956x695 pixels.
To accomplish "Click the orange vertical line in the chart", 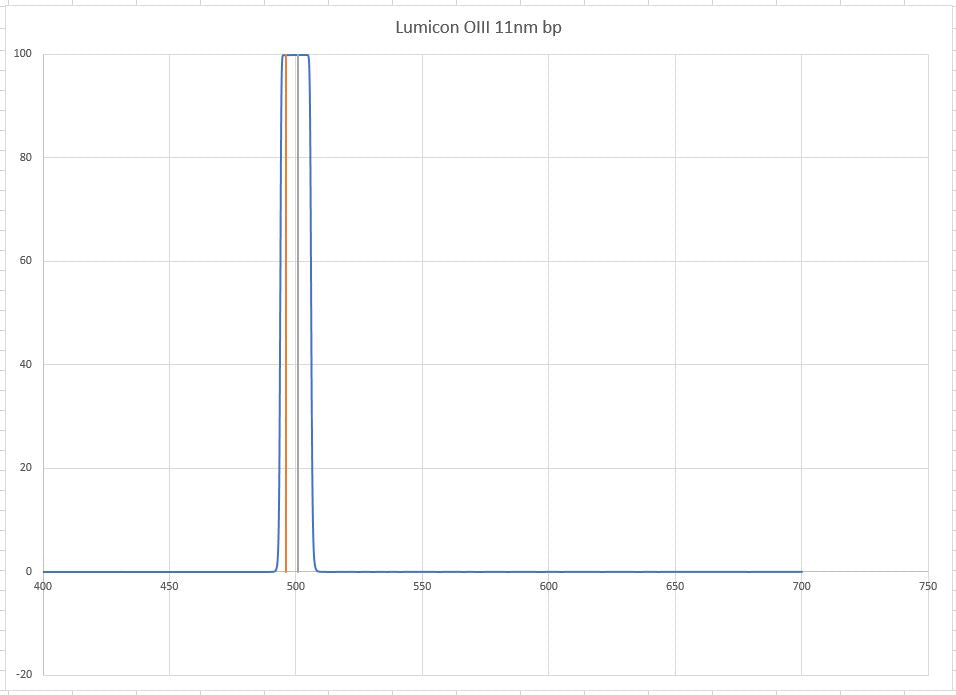I will click(286, 300).
